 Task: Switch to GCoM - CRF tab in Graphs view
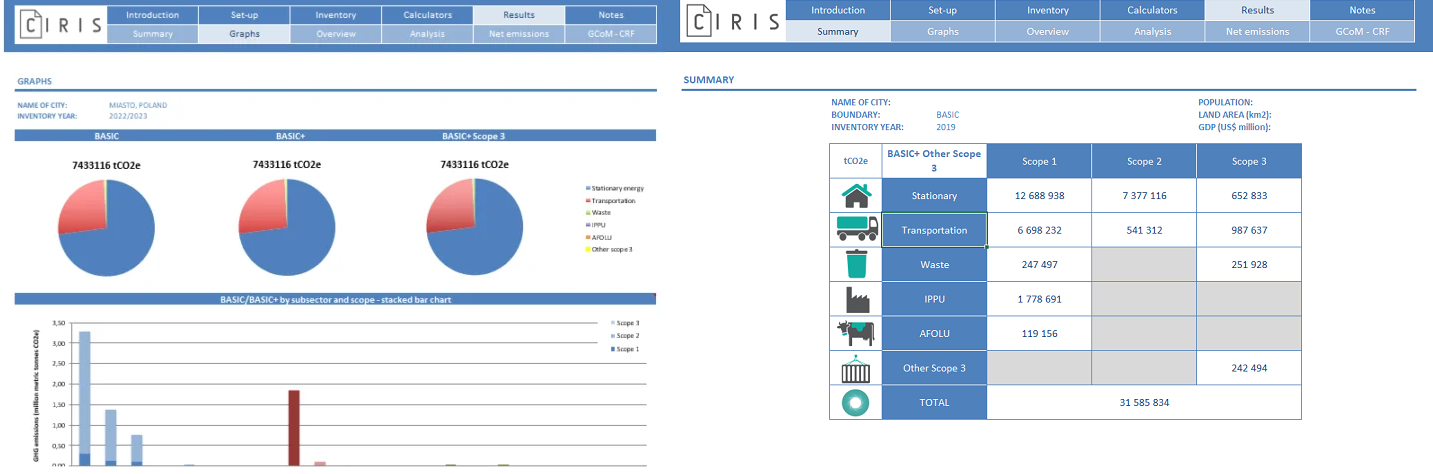pos(610,34)
